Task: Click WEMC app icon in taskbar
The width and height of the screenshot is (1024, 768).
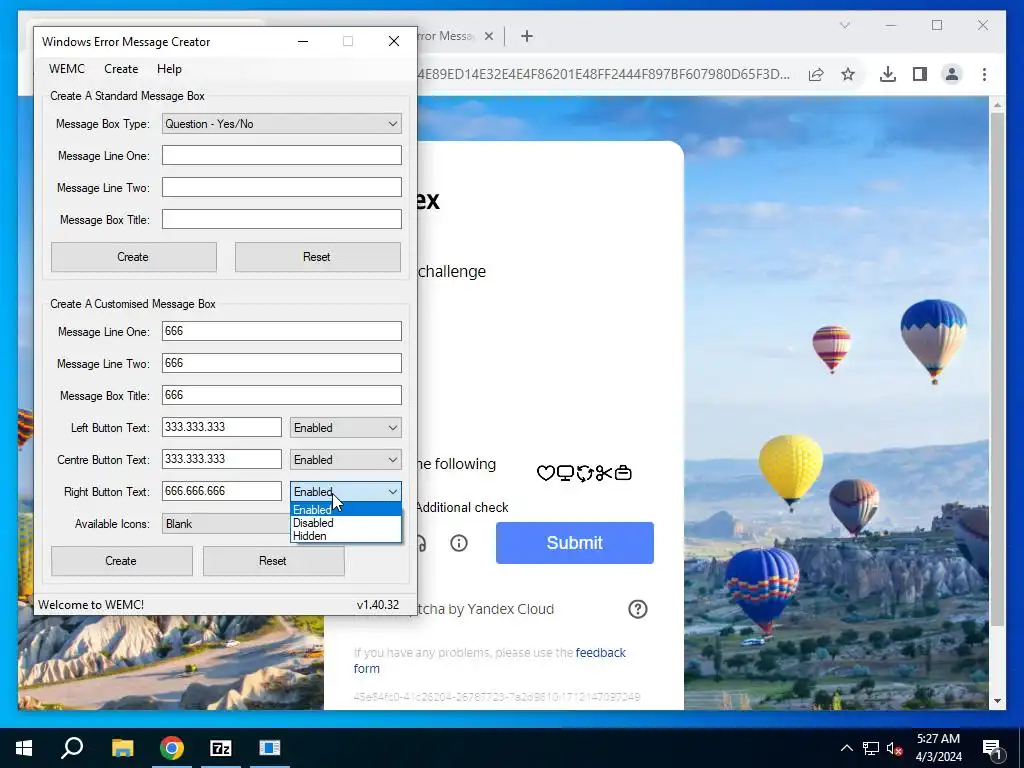Action: [x=270, y=748]
